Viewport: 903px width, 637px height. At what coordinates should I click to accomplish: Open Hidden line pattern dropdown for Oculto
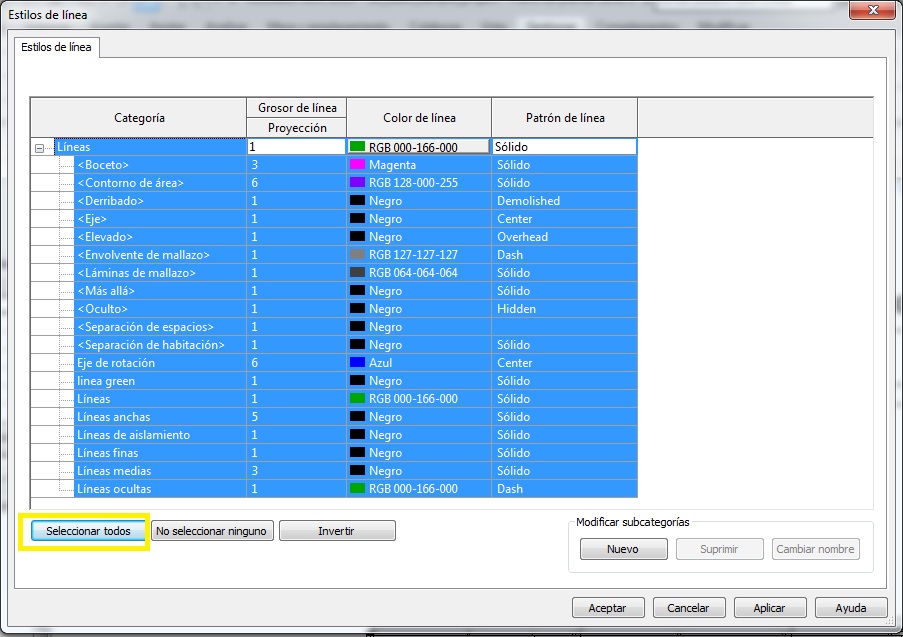(x=564, y=309)
